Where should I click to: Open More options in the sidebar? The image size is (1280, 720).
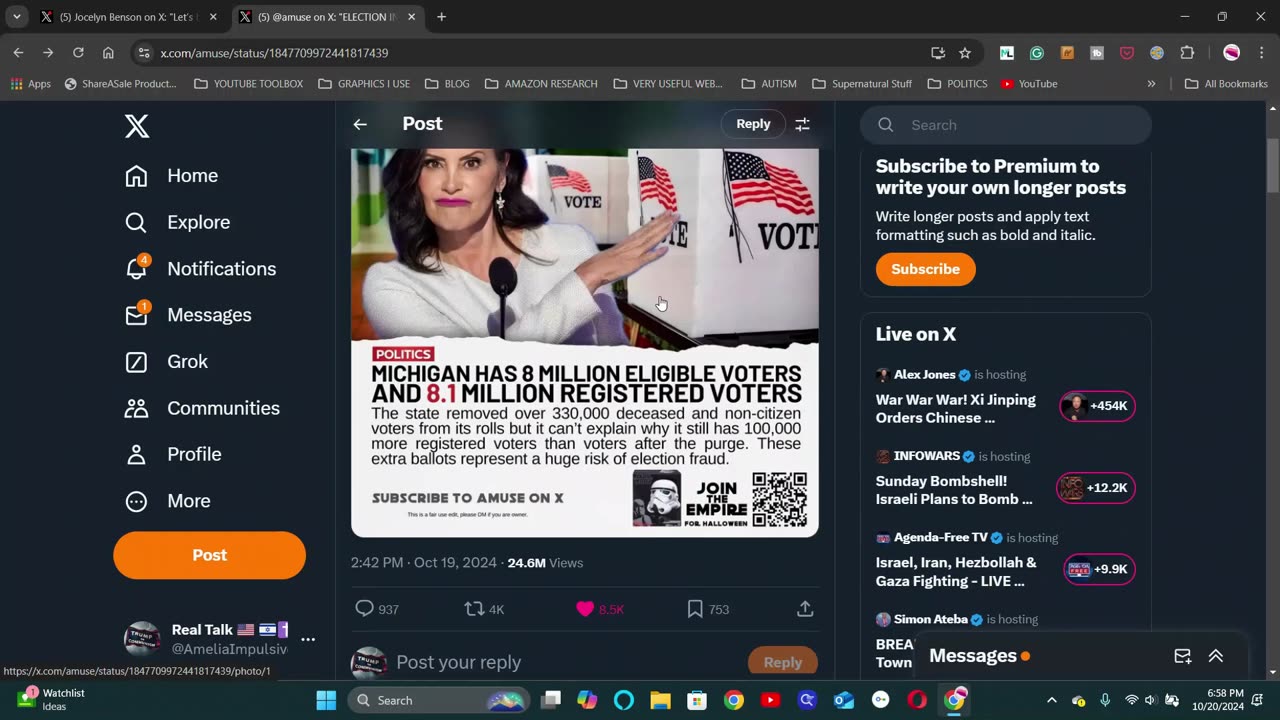coord(168,501)
